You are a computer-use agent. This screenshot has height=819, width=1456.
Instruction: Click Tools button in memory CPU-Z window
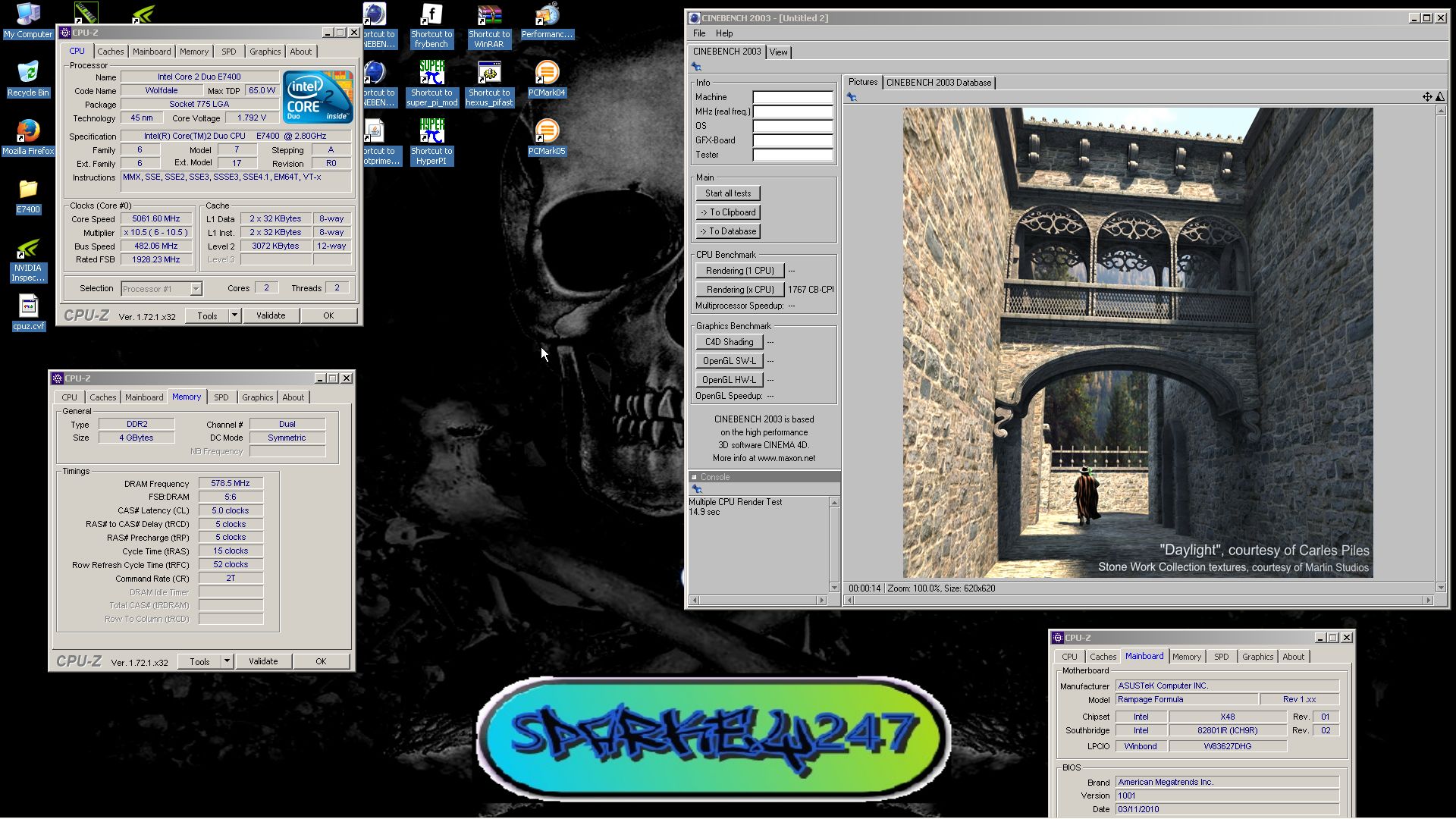(x=199, y=661)
